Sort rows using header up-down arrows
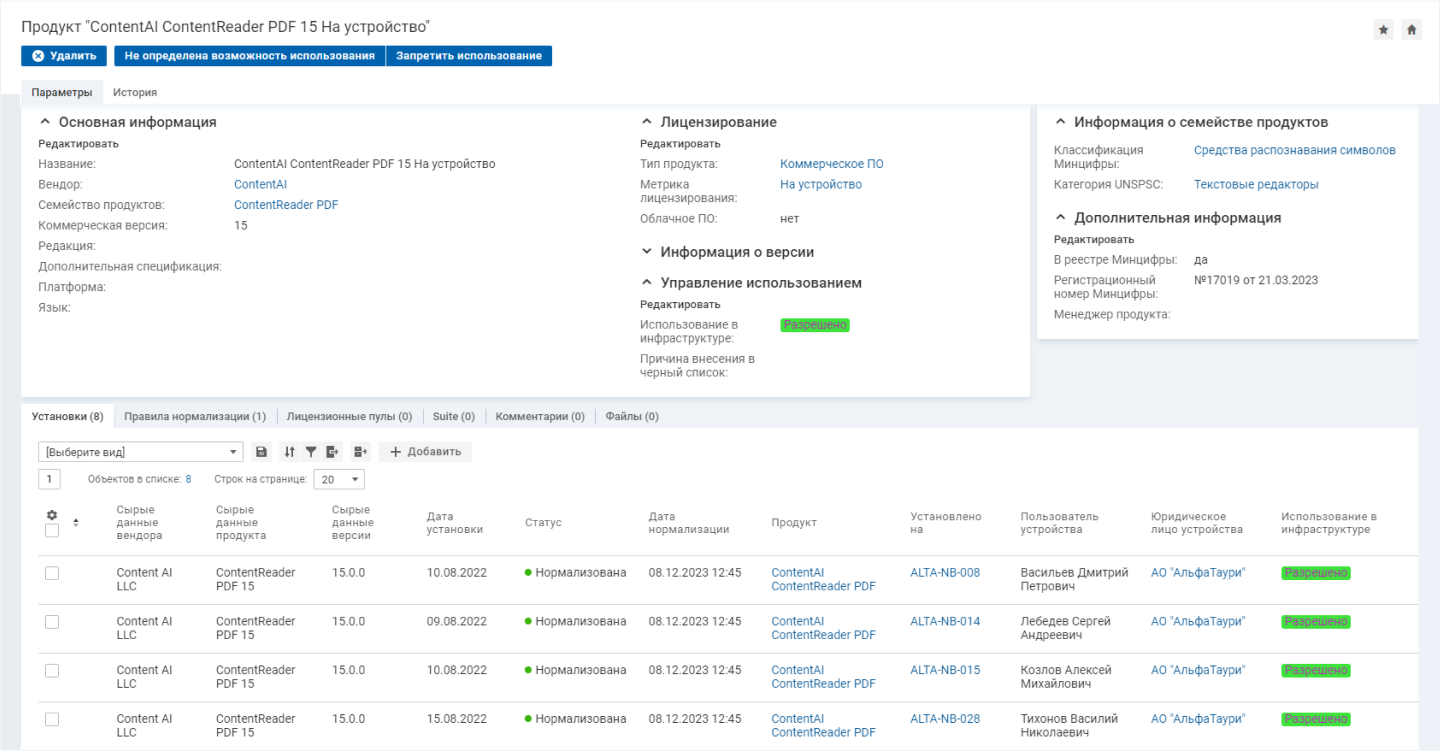Image resolution: width=1441 pixels, height=751 pixels. pos(76,523)
